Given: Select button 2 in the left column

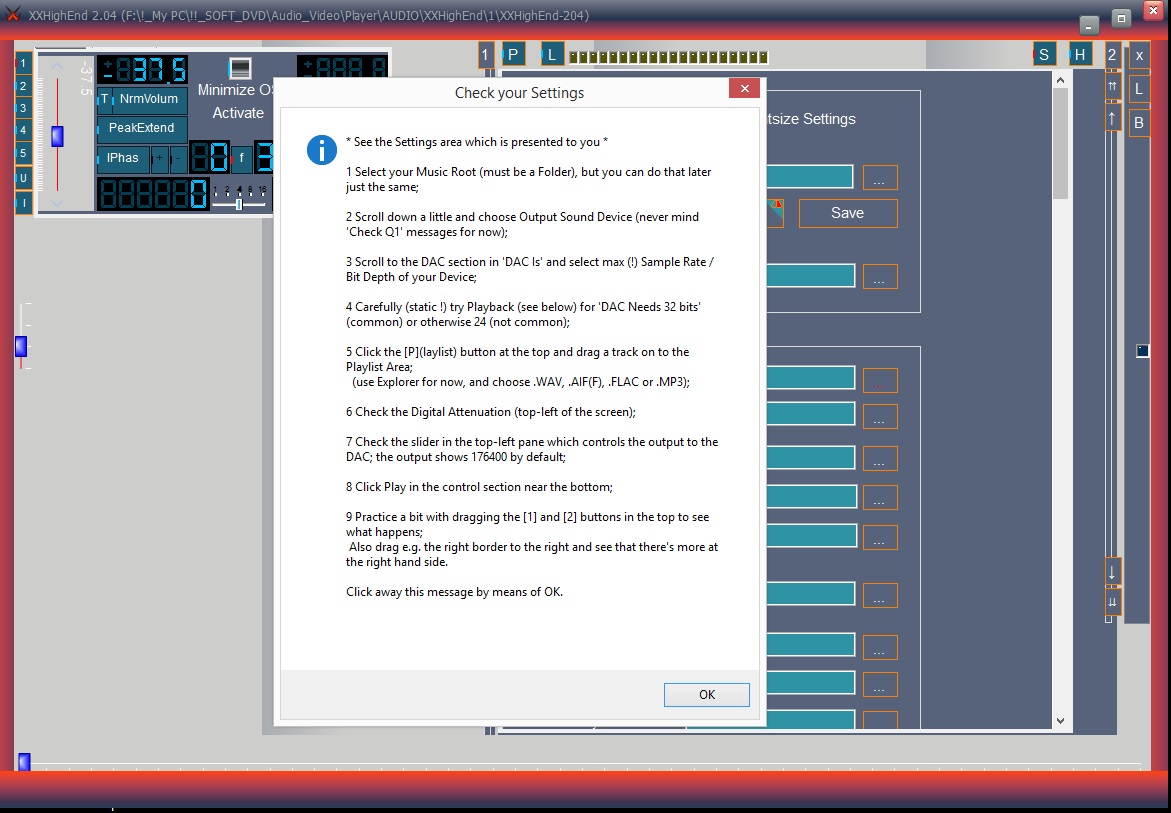Looking at the screenshot, I should point(23,87).
